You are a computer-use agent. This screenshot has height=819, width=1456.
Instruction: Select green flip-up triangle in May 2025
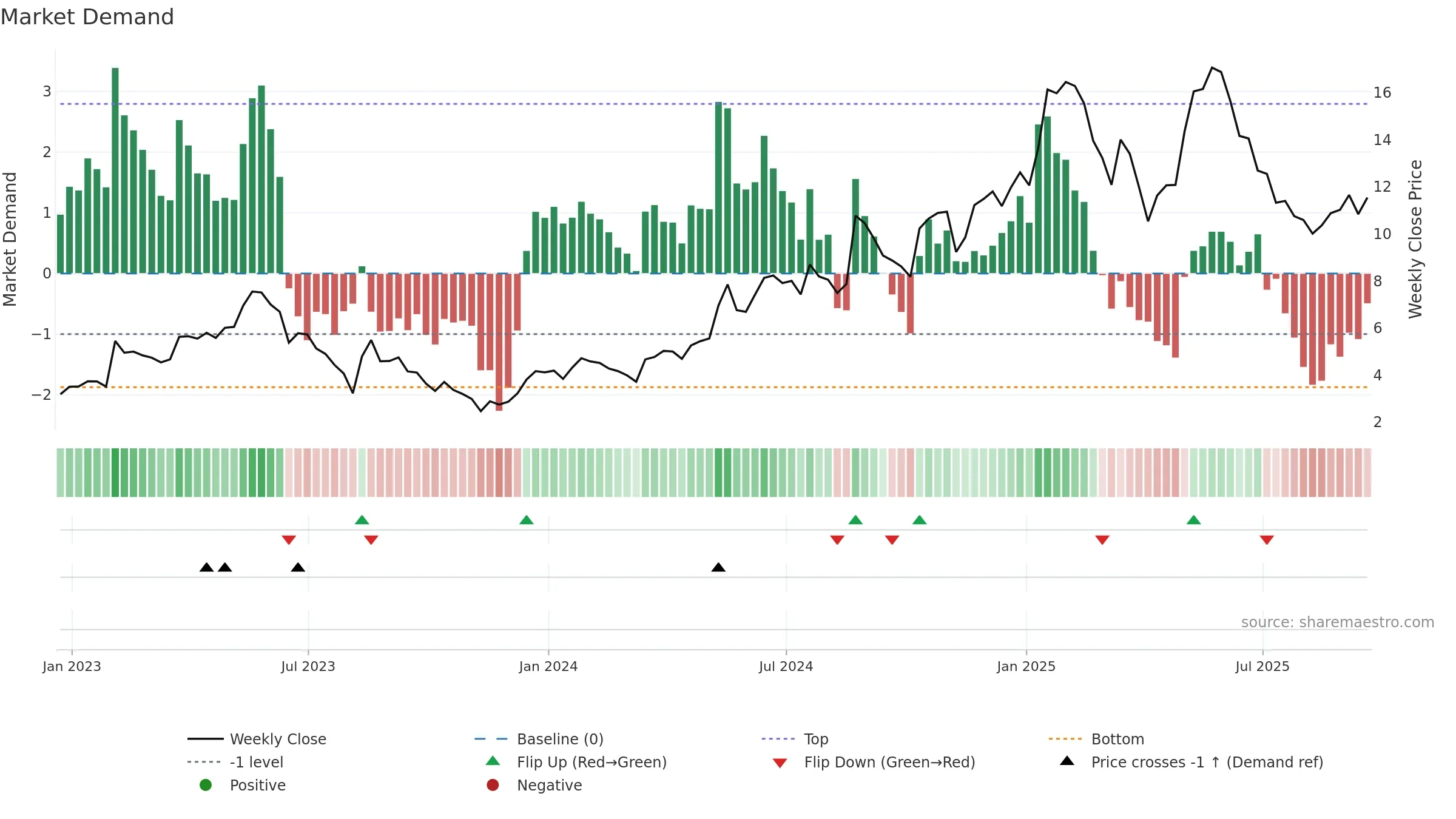(x=1193, y=520)
